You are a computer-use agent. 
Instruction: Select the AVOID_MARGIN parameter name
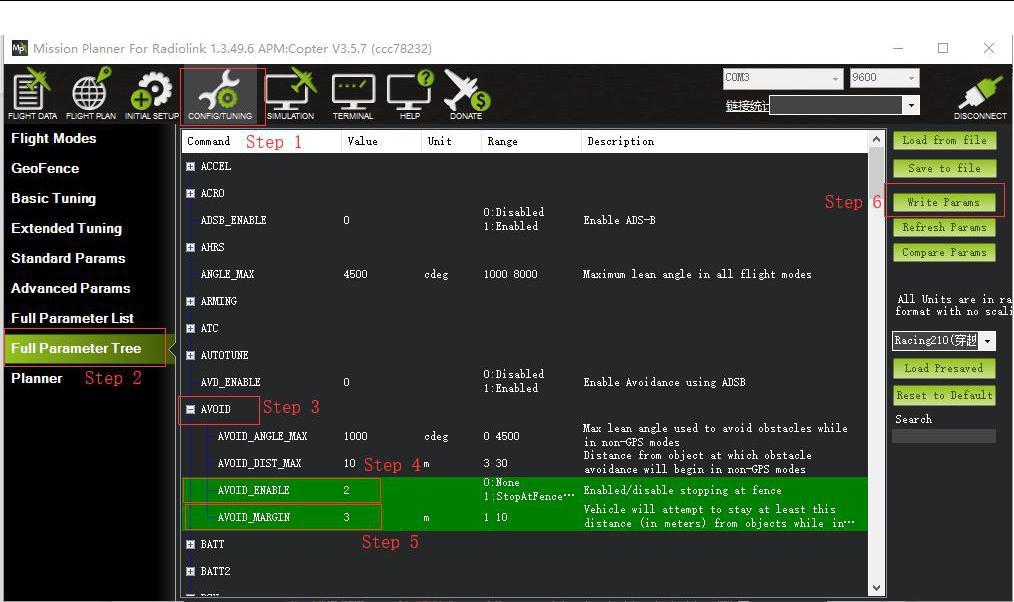pyautogui.click(x=254, y=517)
